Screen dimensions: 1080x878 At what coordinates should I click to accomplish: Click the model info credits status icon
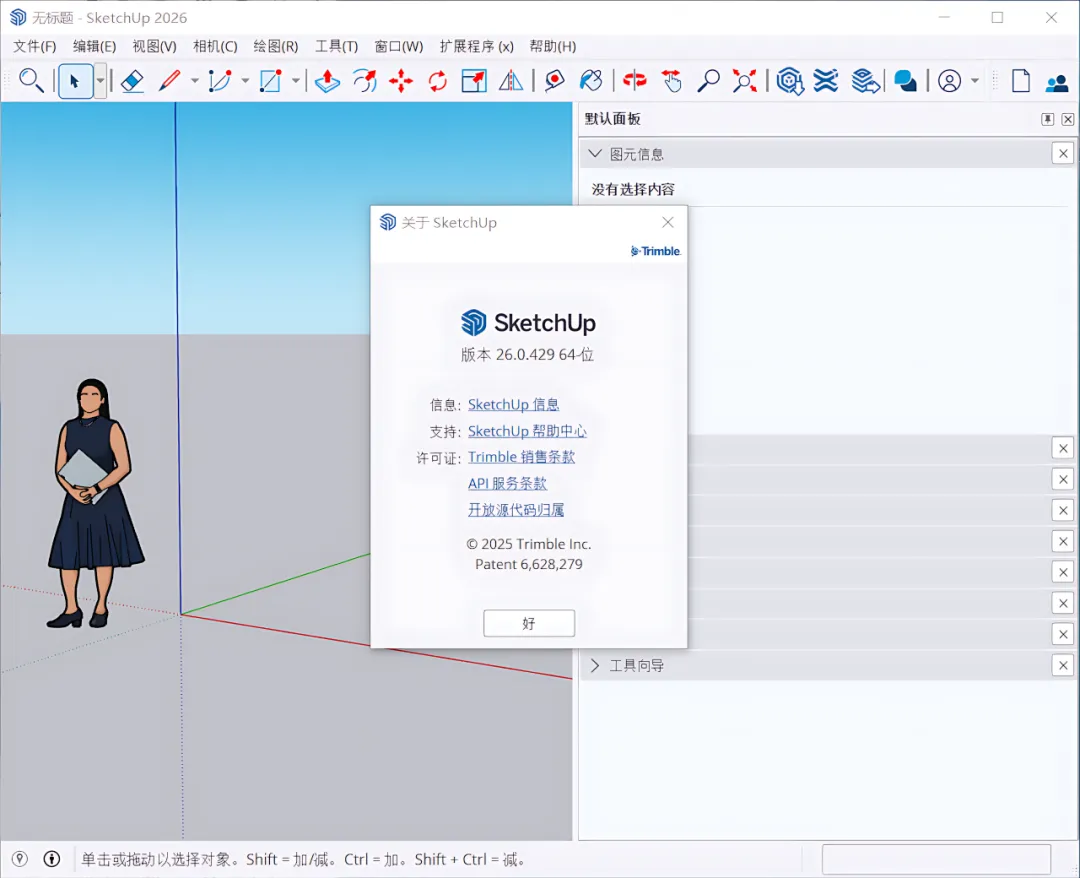(52, 859)
